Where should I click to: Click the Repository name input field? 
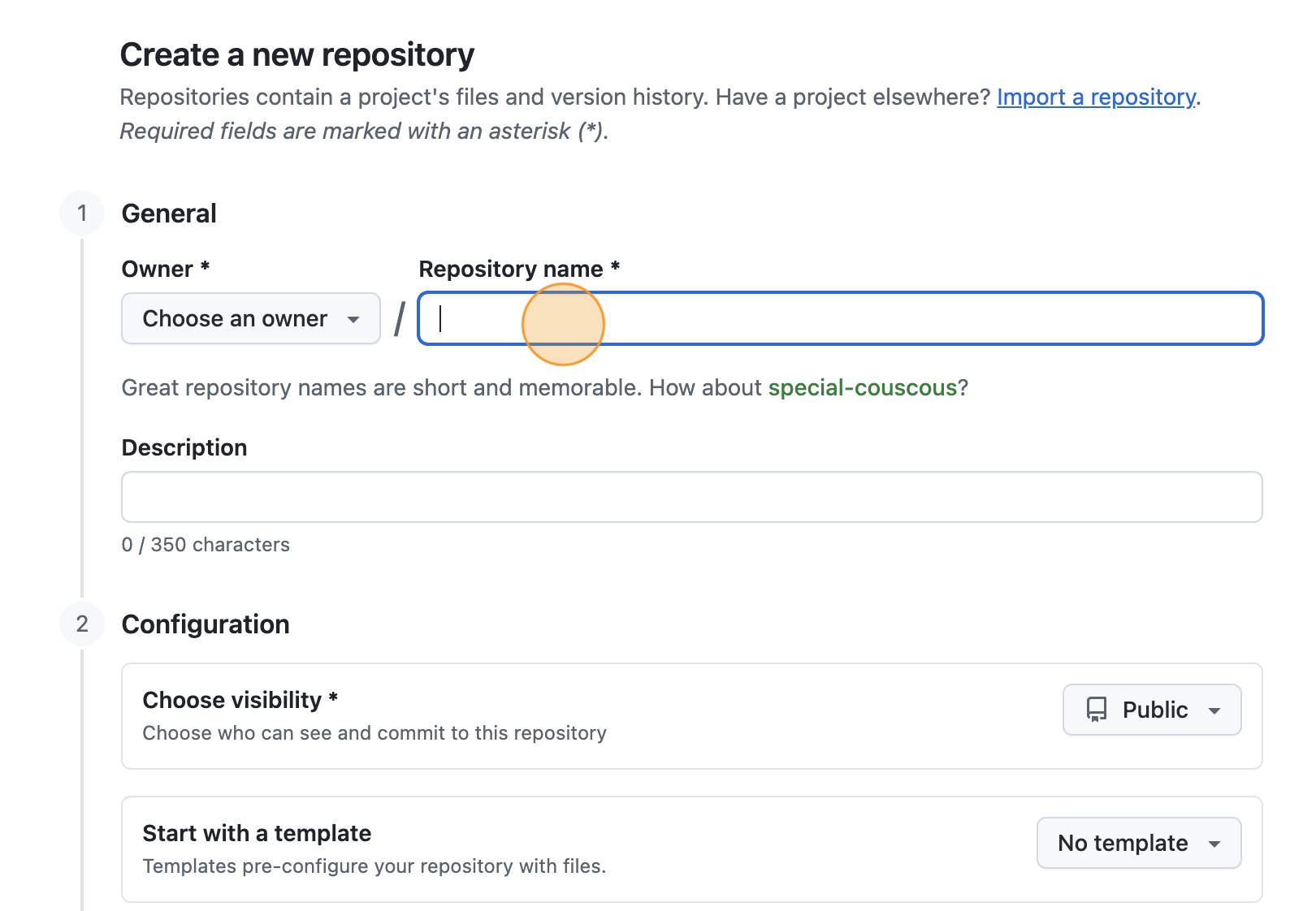pos(841,319)
